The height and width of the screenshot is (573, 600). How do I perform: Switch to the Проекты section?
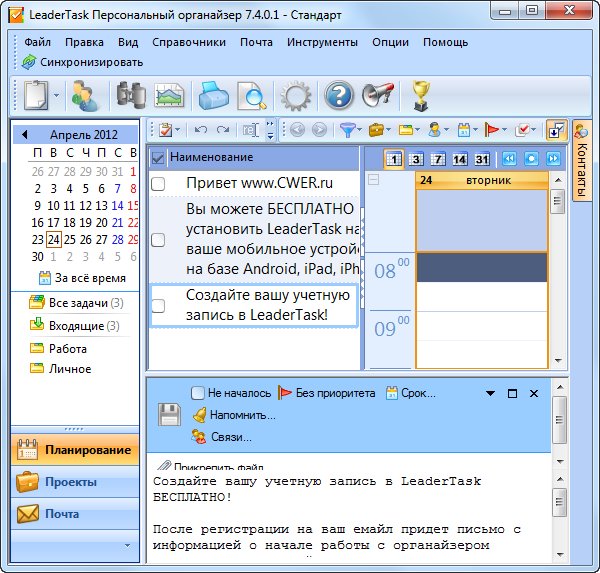pos(70,482)
